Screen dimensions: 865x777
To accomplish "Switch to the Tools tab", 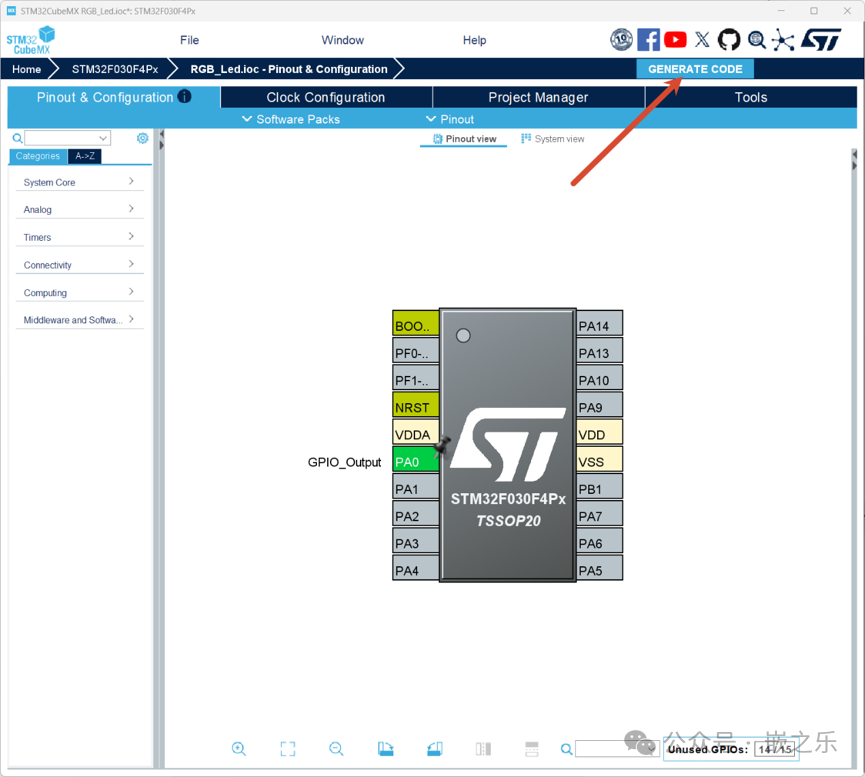I will 751,97.
